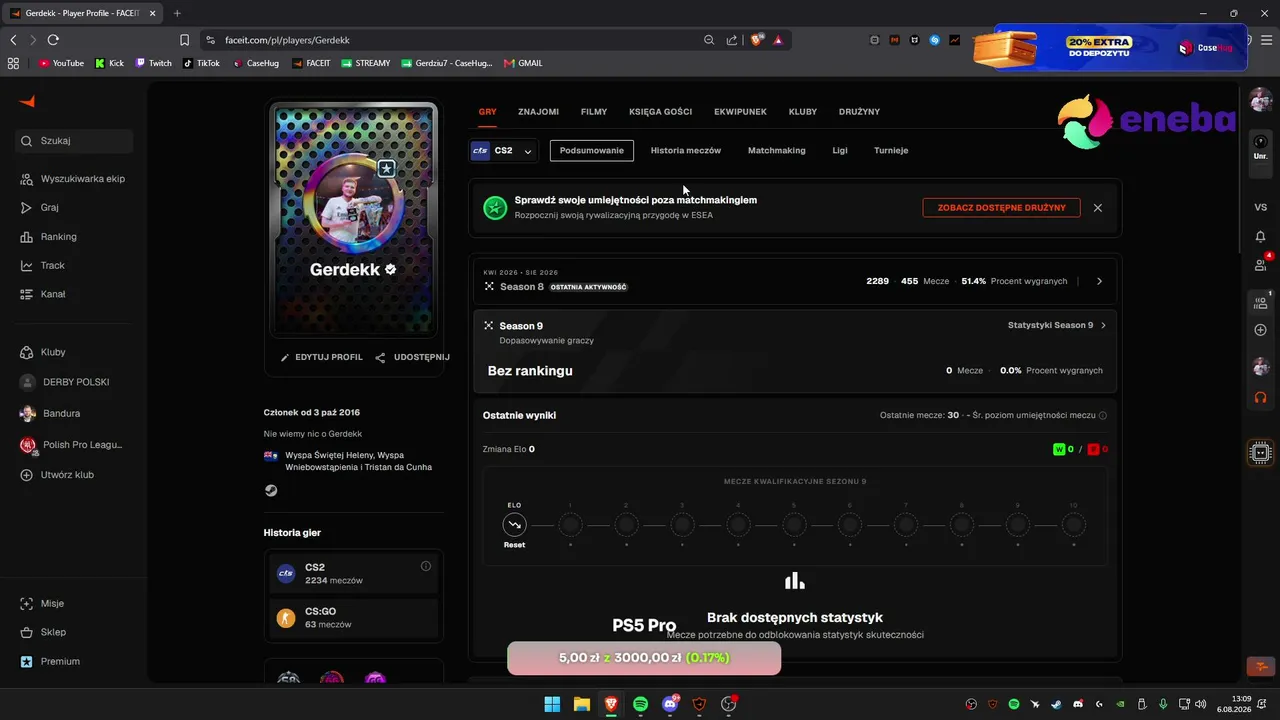Open the Statystyki Season 9 link
The height and width of the screenshot is (720, 1280).
[1057, 326]
